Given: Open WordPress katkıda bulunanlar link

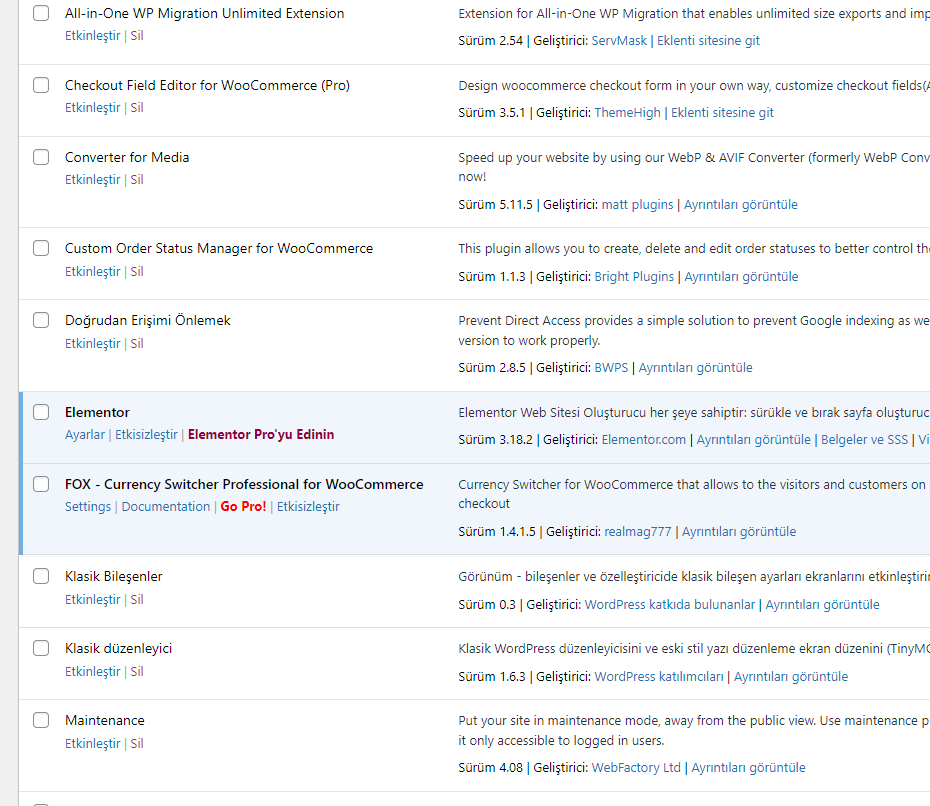Looking at the screenshot, I should [670, 604].
